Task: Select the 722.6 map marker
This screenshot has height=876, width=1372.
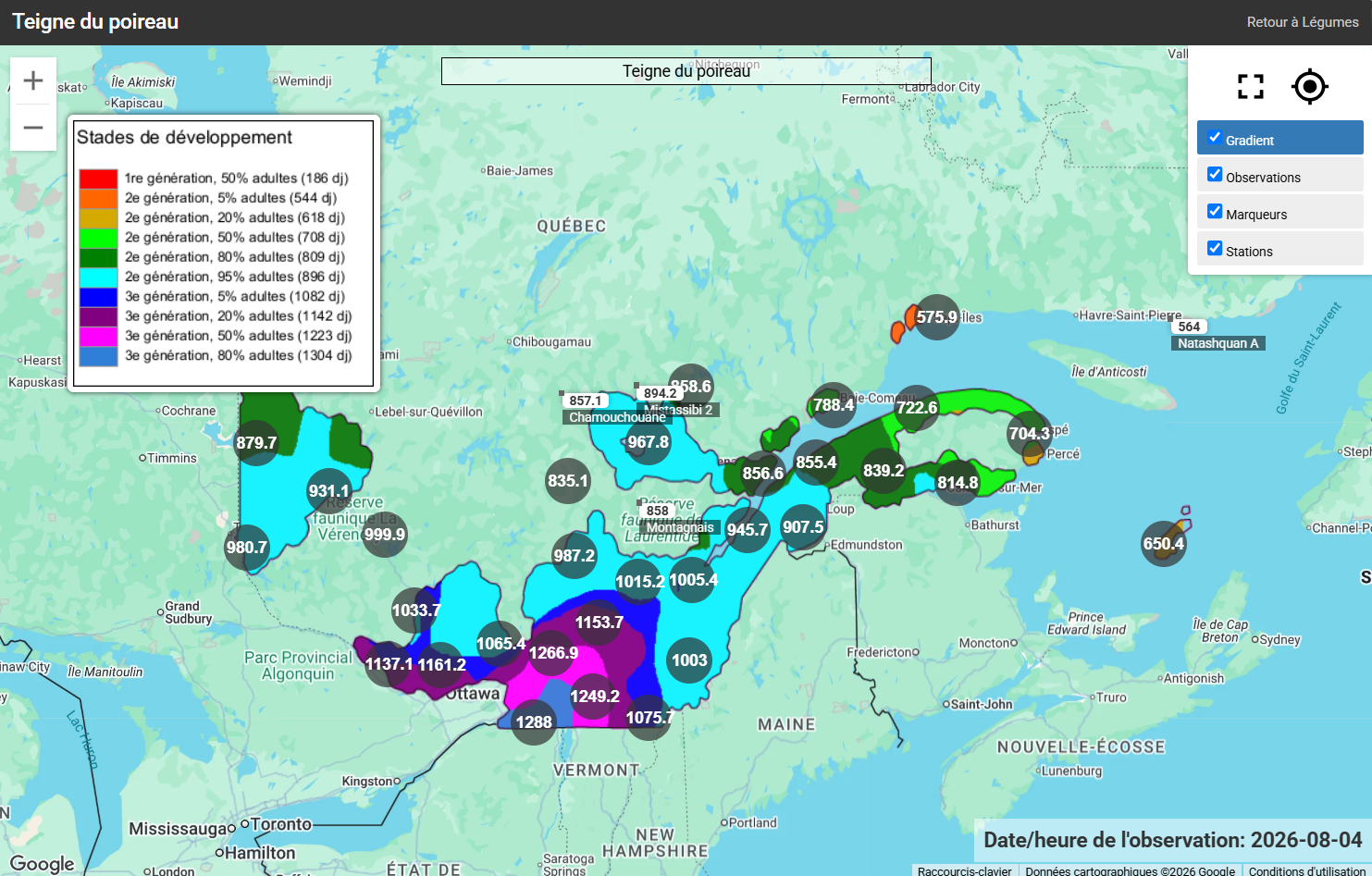Action: pyautogui.click(x=917, y=408)
